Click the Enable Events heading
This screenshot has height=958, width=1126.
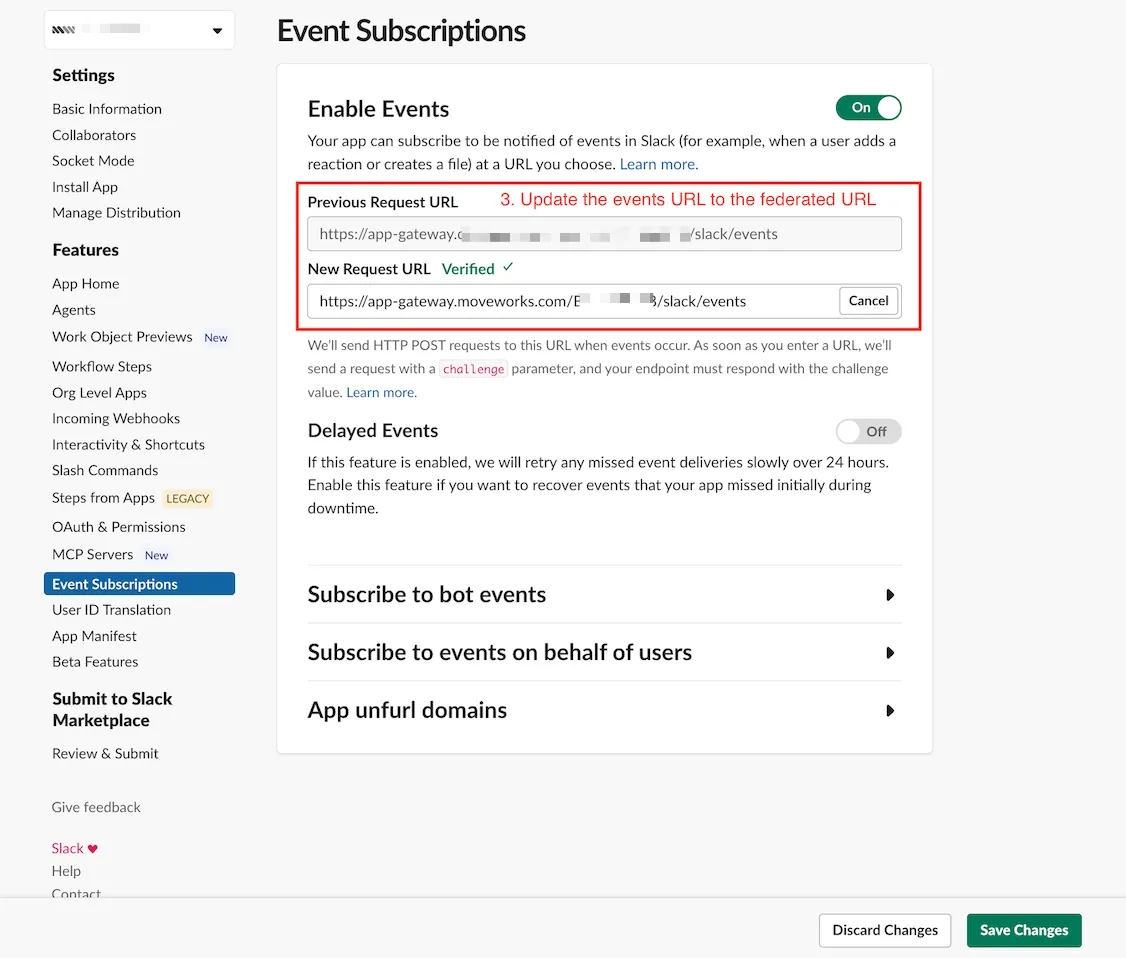pos(378,109)
